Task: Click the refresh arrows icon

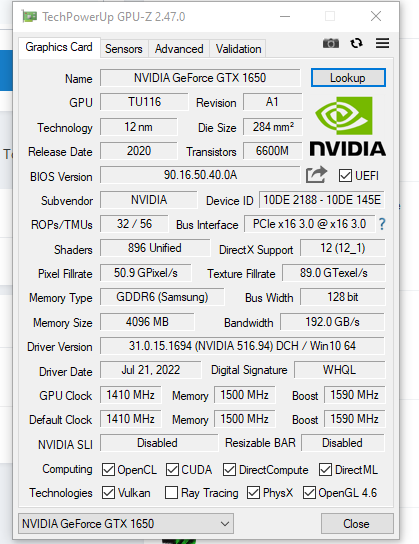Action: click(356, 43)
